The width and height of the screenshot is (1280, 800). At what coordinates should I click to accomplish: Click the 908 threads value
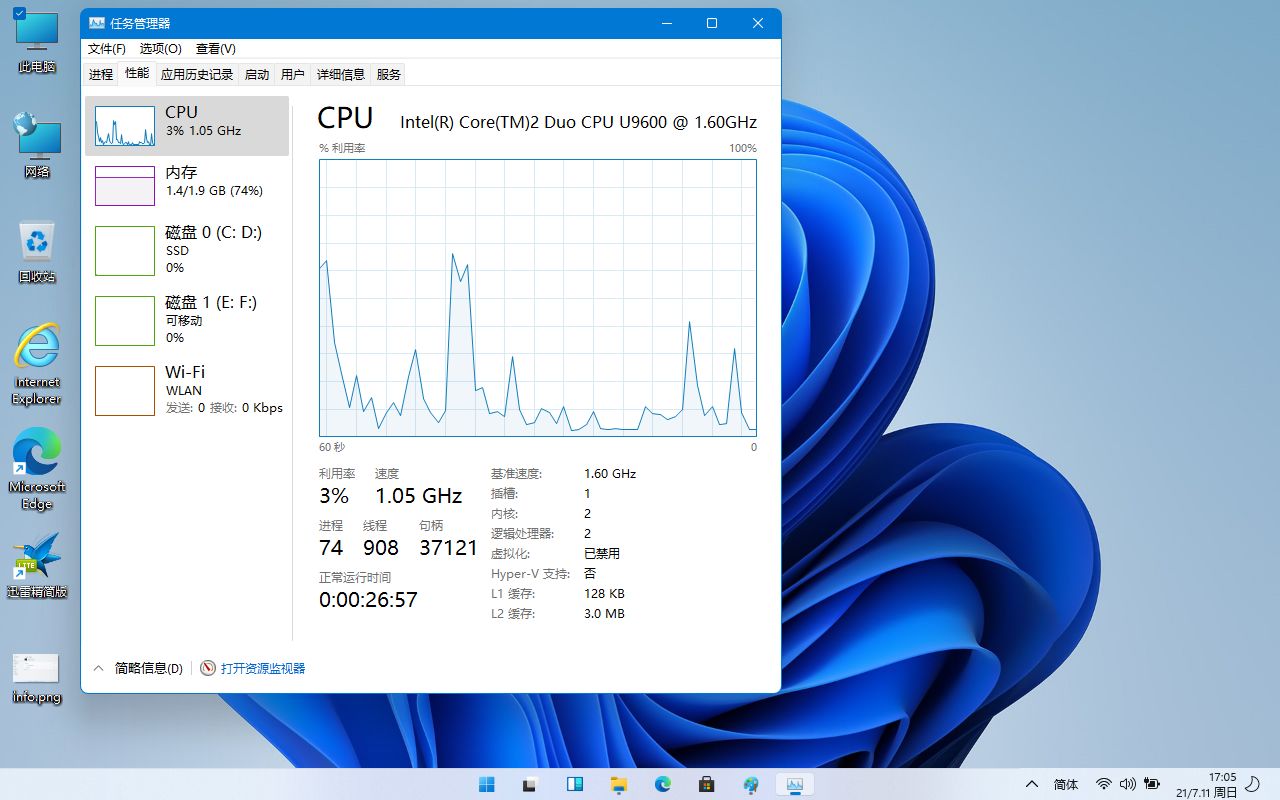click(x=381, y=547)
